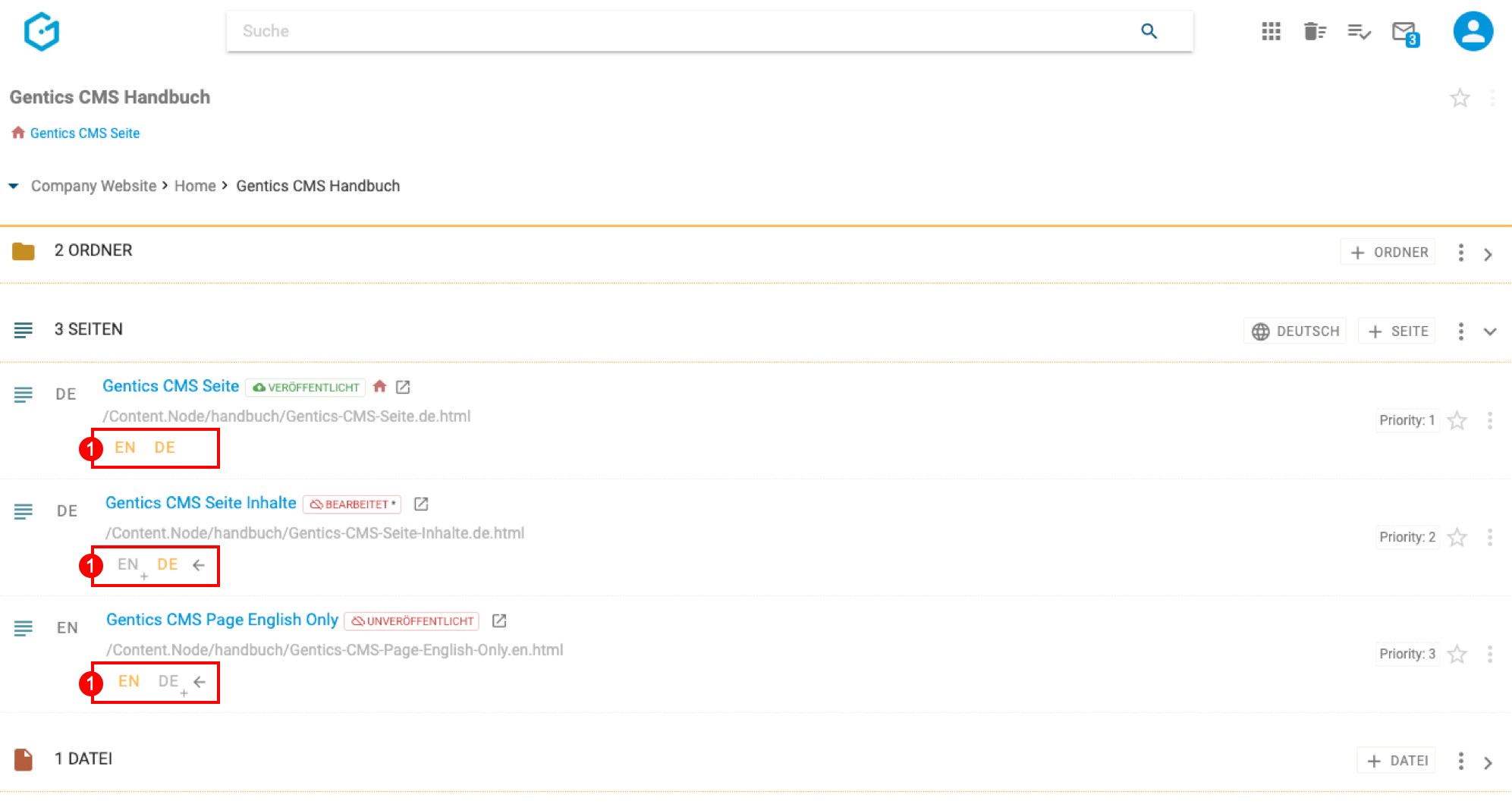Favourite the Priority 2 page
Viewport: 1512px width, 804px height.
click(x=1457, y=538)
